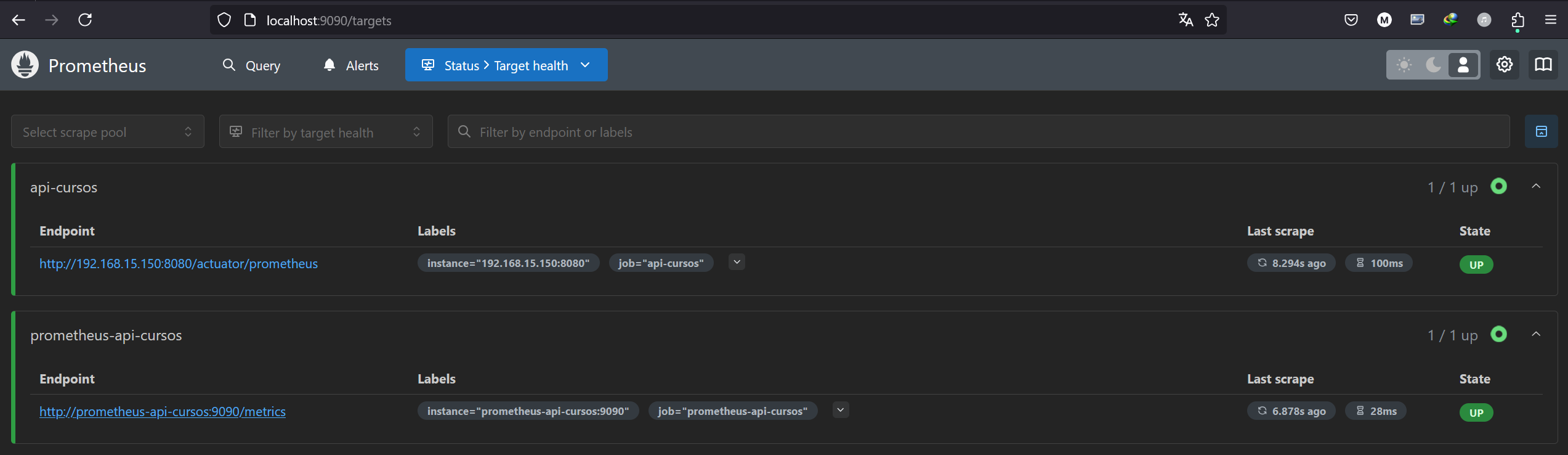Go back with the browser back arrow

pos(18,20)
